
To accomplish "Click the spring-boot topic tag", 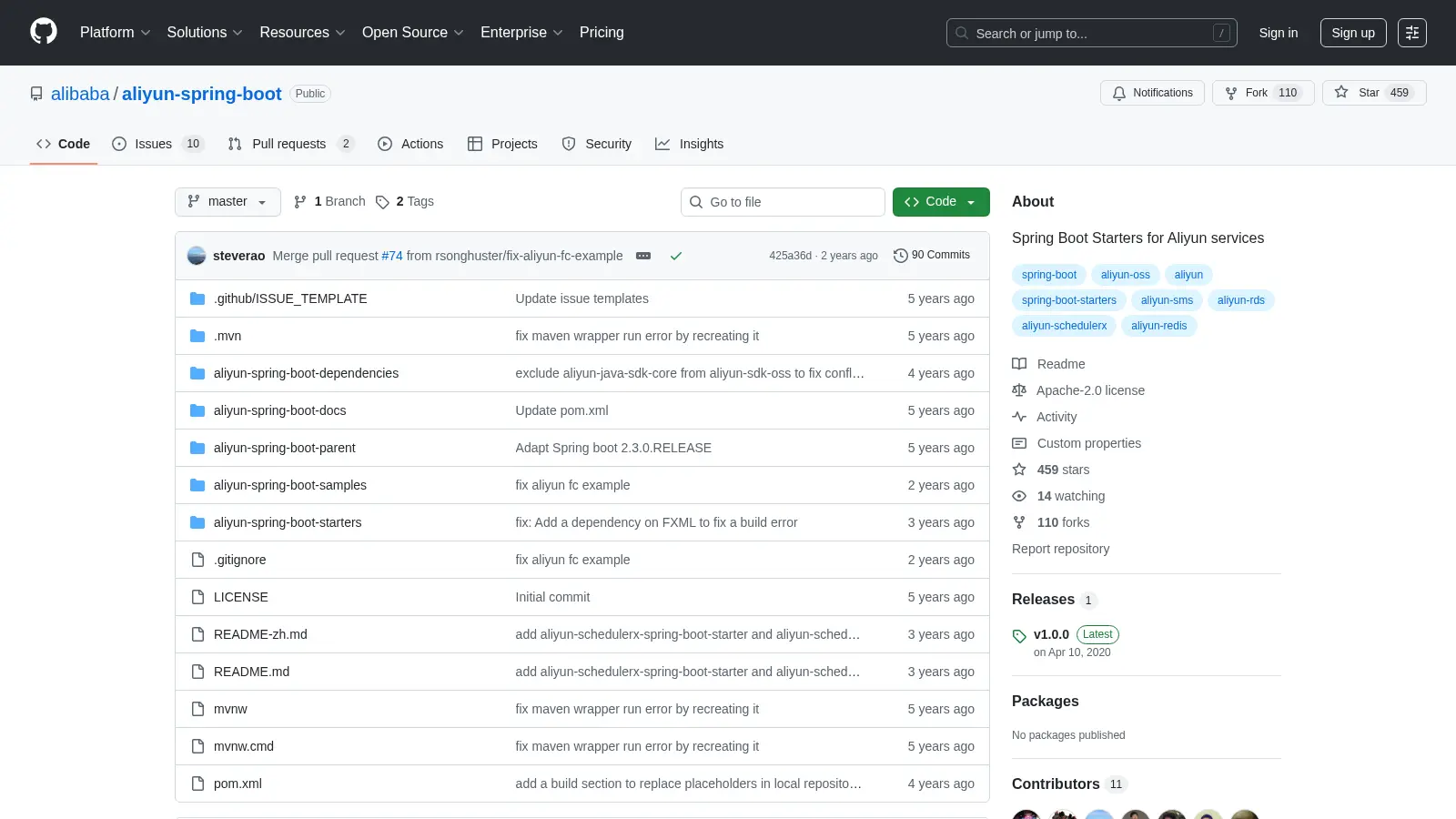I will click(x=1048, y=275).
